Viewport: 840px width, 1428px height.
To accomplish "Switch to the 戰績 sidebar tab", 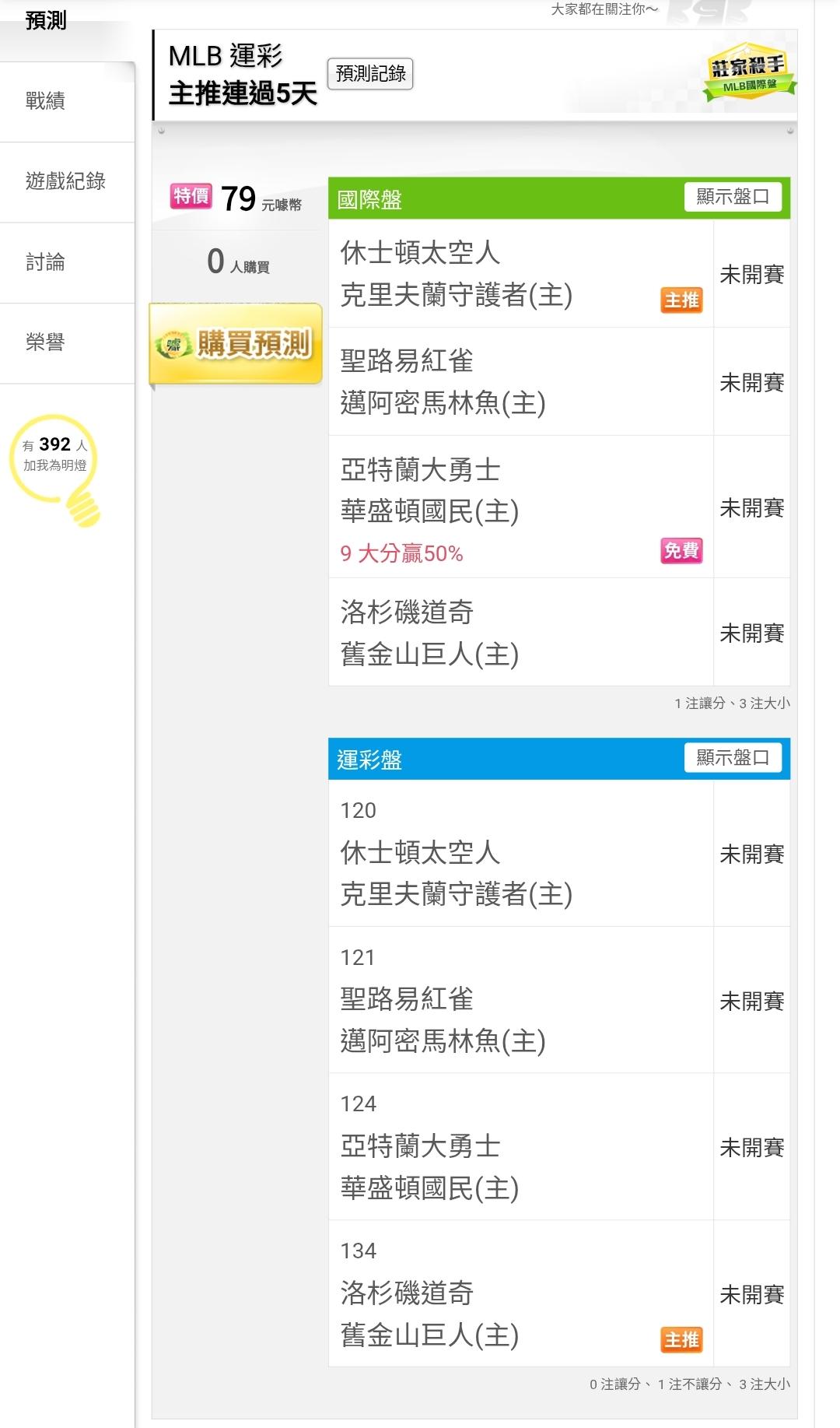I will pos(45,101).
